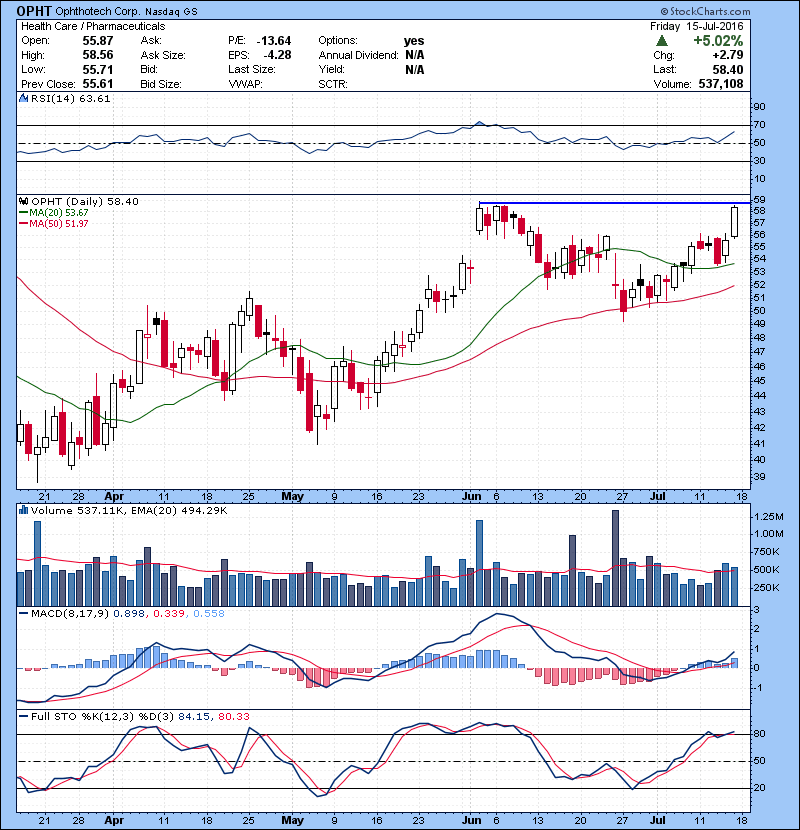This screenshot has width=800, height=830.
Task: Click the date Friday 15-Jul-2016
Action: click(x=697, y=26)
